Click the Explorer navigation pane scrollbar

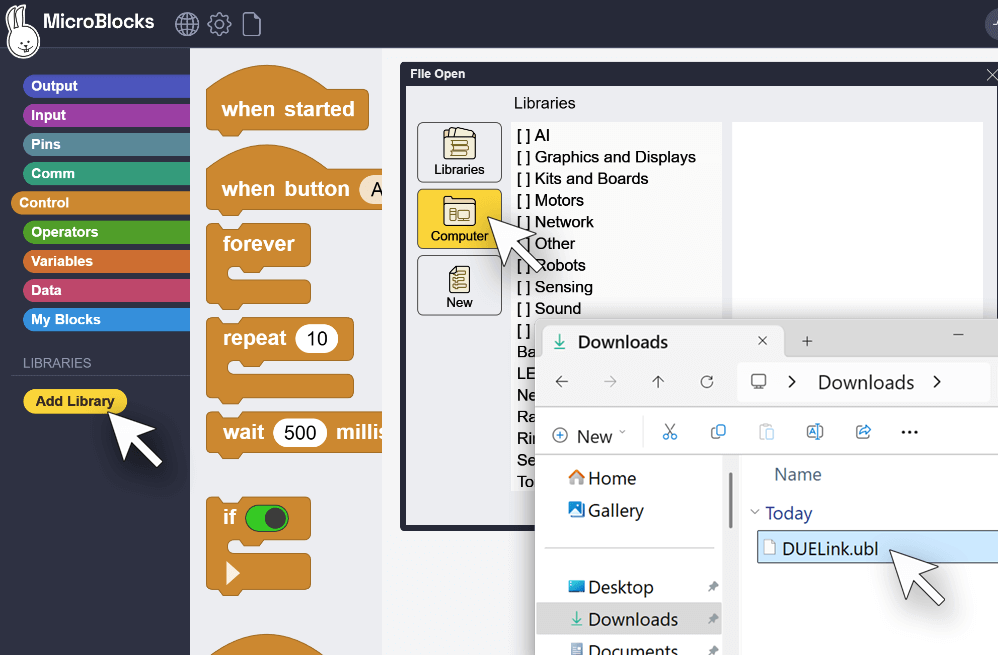pyautogui.click(x=730, y=500)
